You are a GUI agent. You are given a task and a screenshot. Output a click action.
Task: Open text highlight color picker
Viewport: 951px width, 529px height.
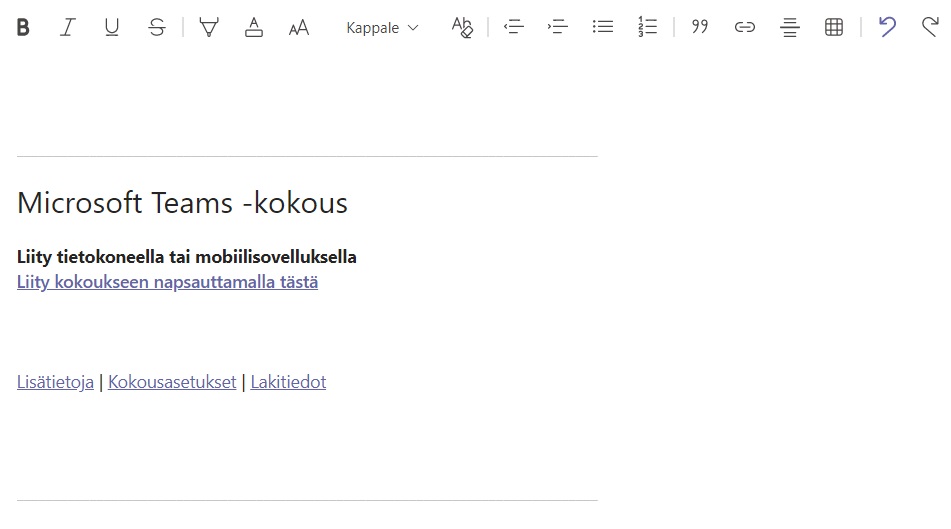209,28
